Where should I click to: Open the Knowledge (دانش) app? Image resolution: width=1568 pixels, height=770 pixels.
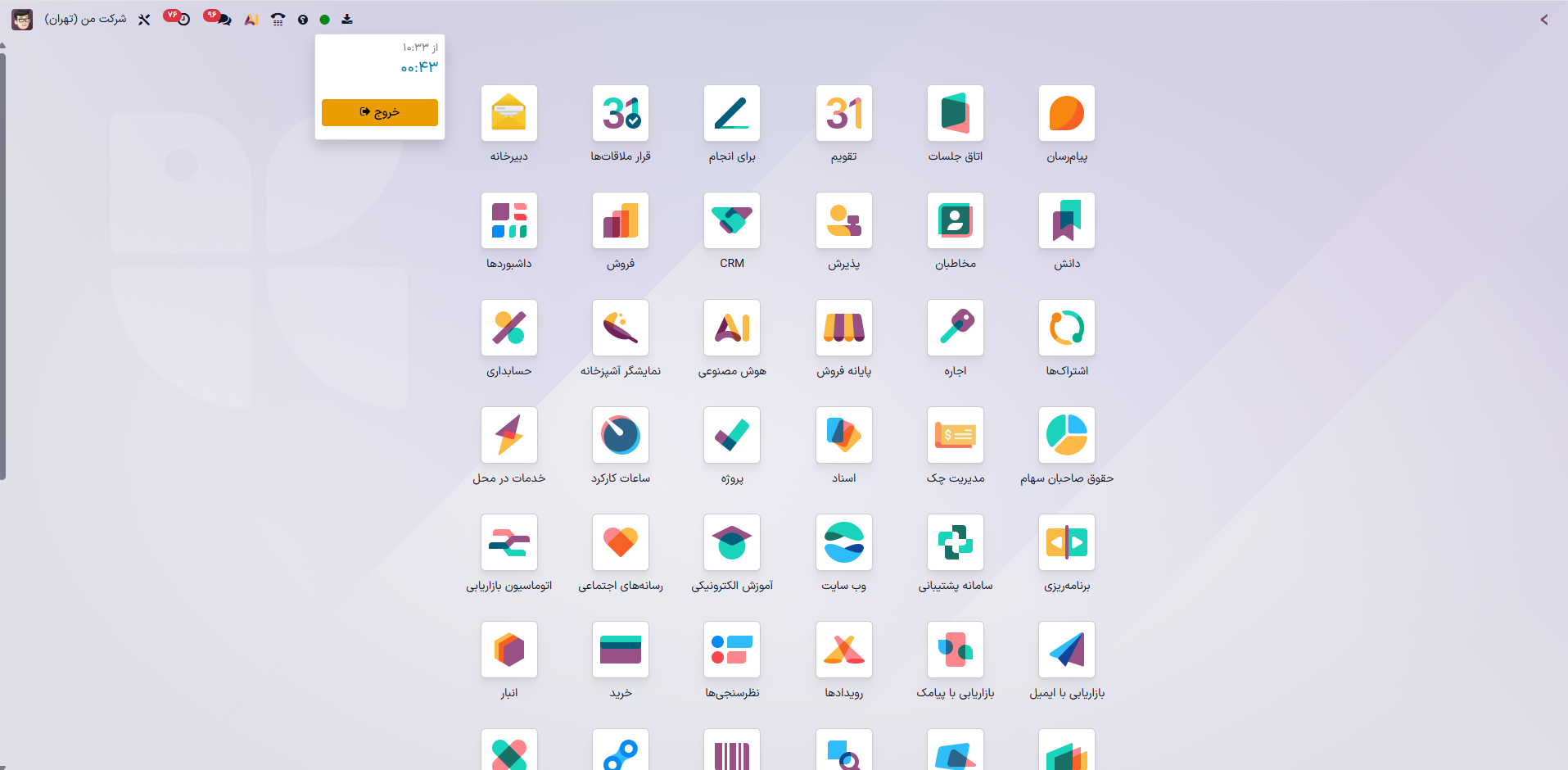1067,220
